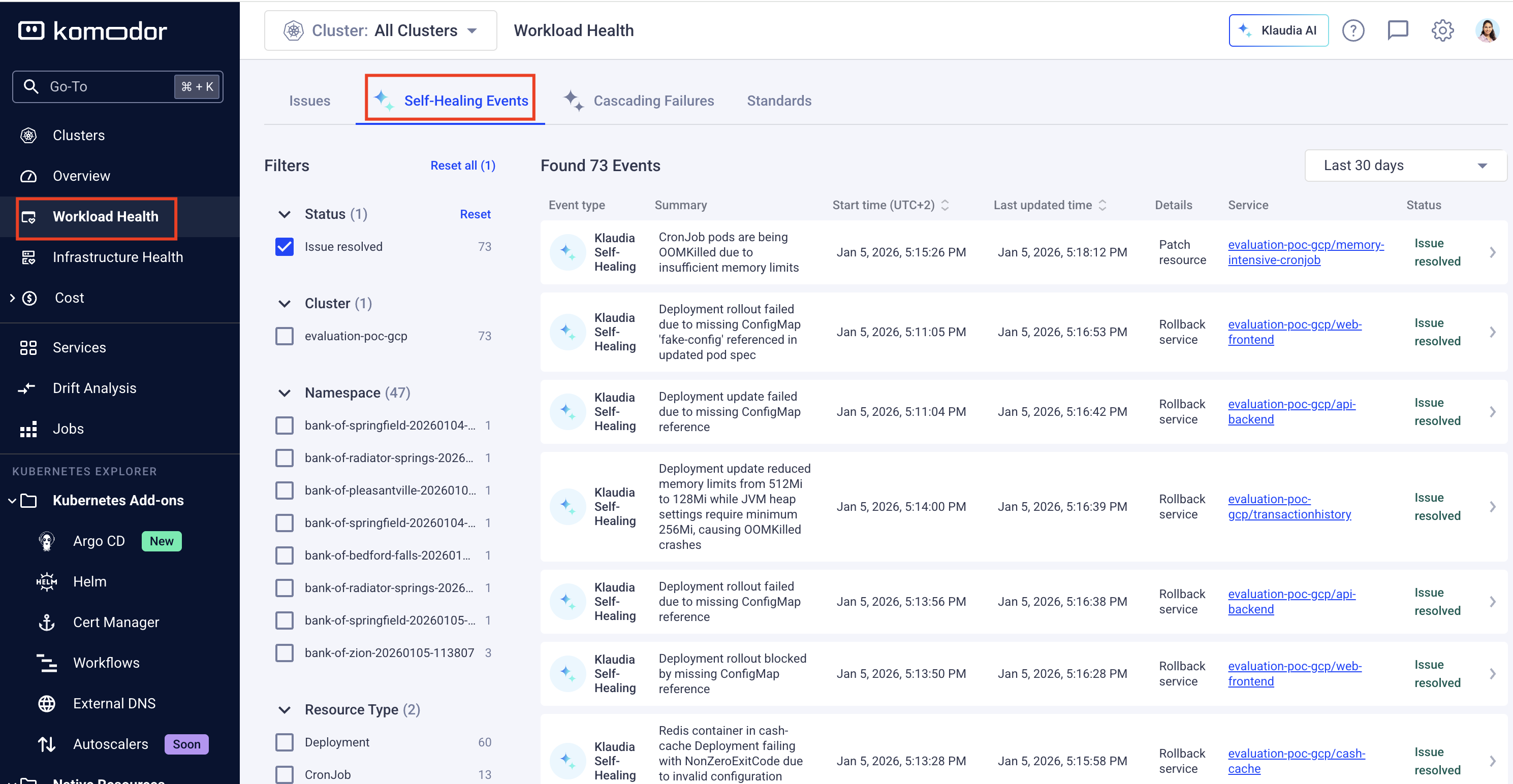This screenshot has width=1513, height=784.
Task: Click the user profile avatar
Action: click(1487, 30)
